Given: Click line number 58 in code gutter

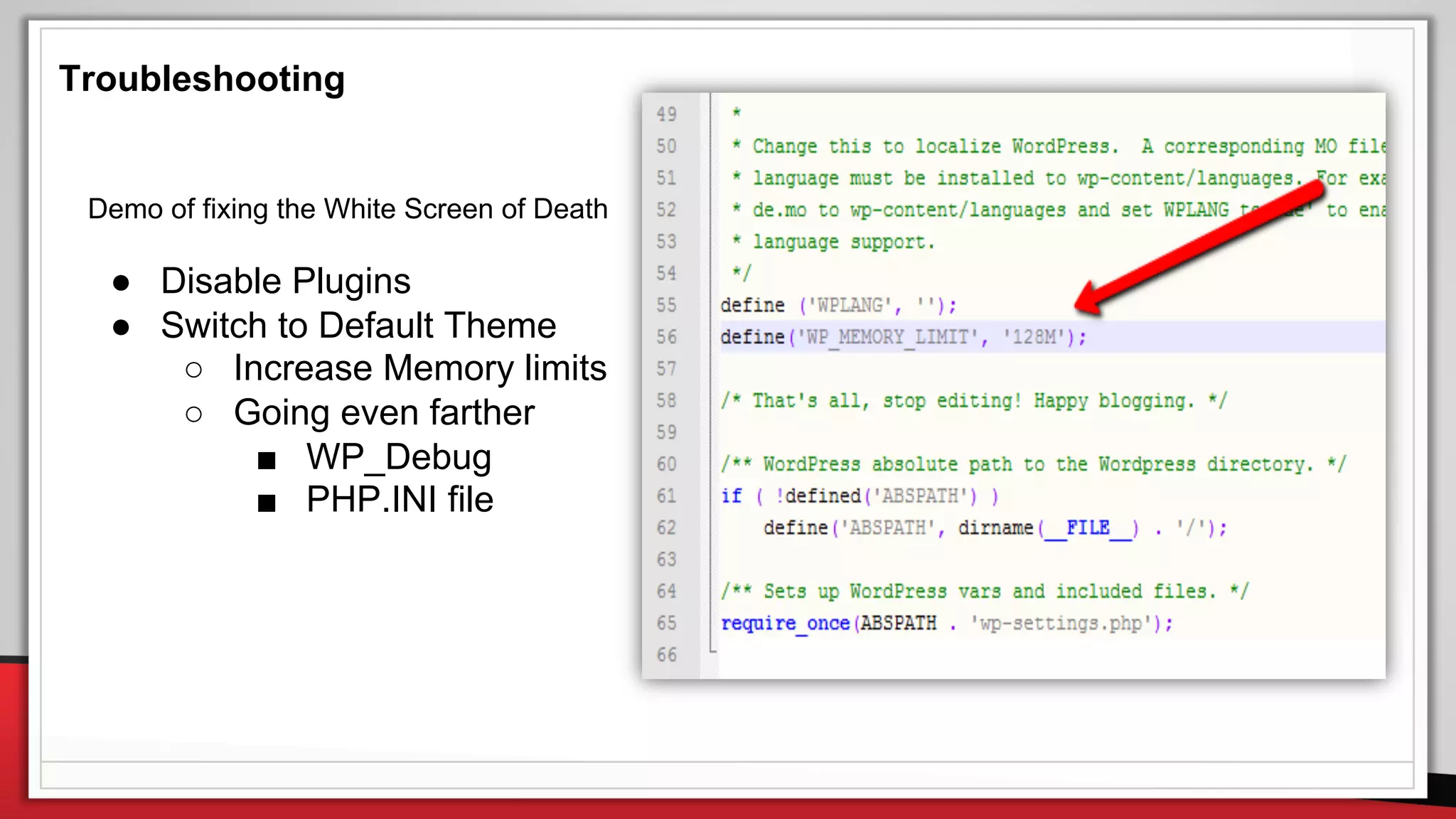Looking at the screenshot, I should point(666,400).
